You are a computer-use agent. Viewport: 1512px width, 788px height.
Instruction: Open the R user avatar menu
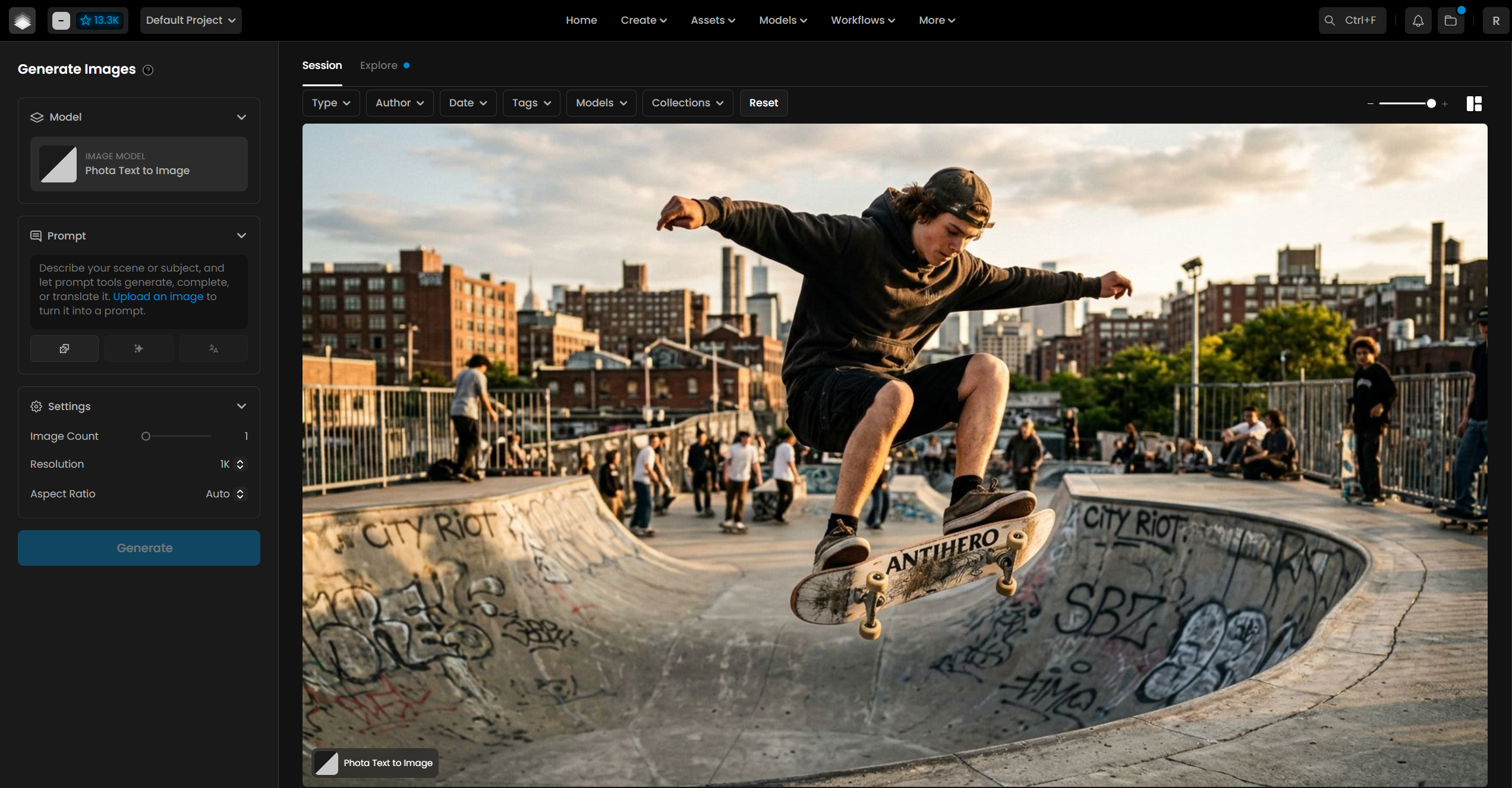[1496, 21]
